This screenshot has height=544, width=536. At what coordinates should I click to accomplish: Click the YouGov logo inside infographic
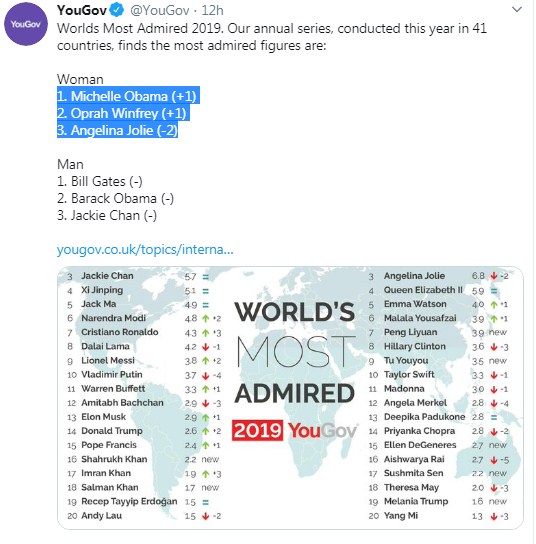322,431
